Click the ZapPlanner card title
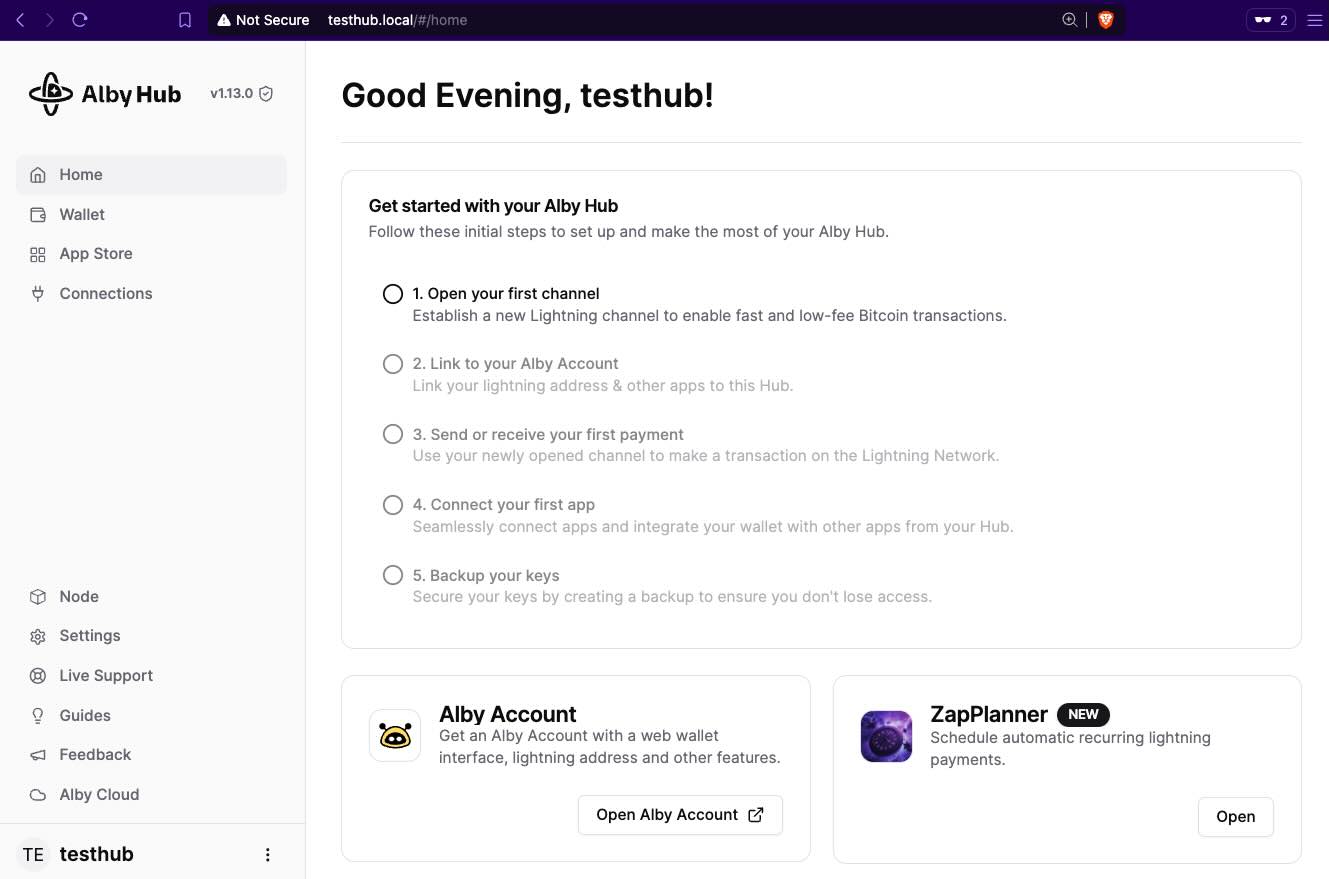 (989, 714)
